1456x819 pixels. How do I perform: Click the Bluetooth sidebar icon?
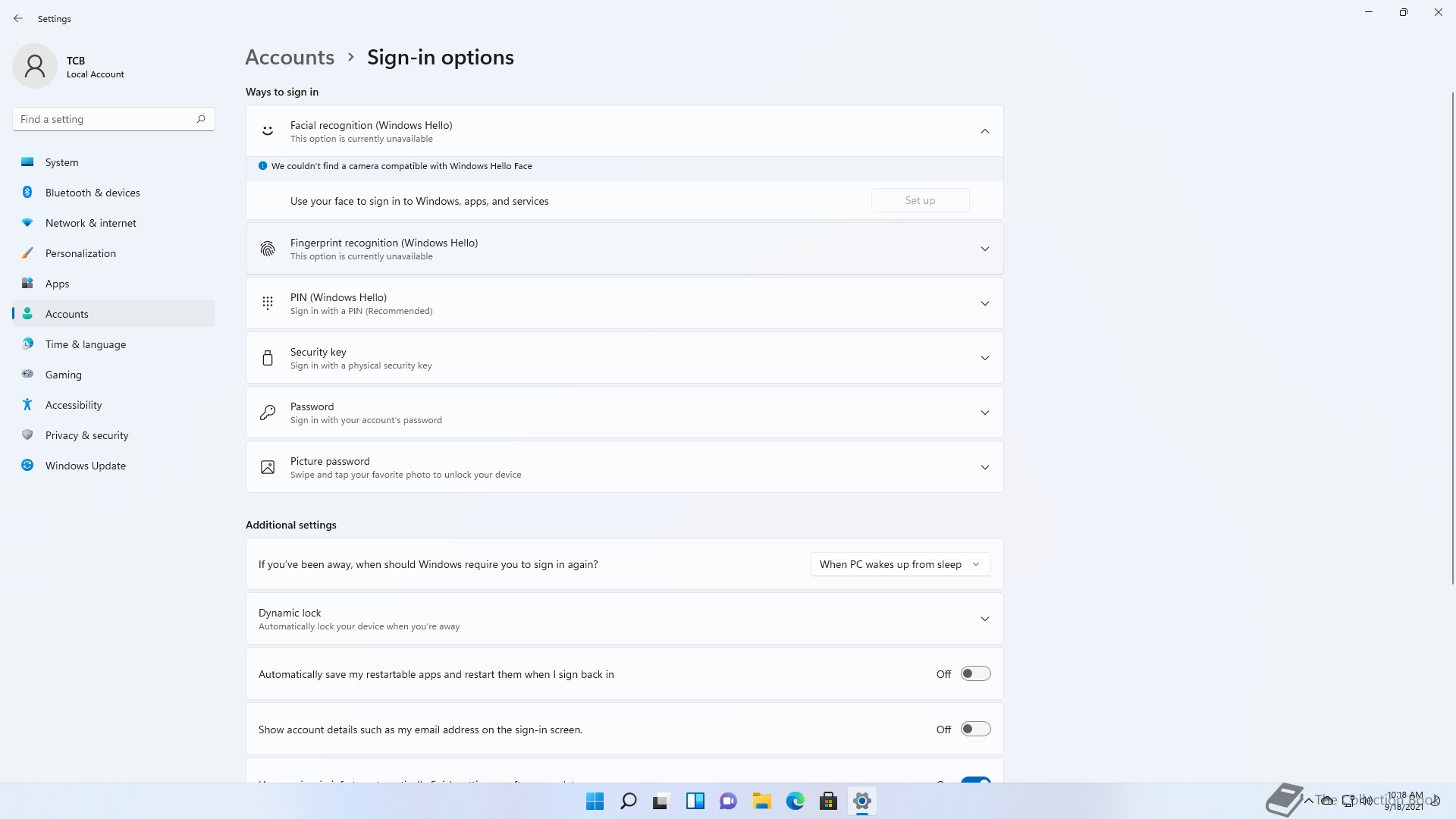coord(27,192)
